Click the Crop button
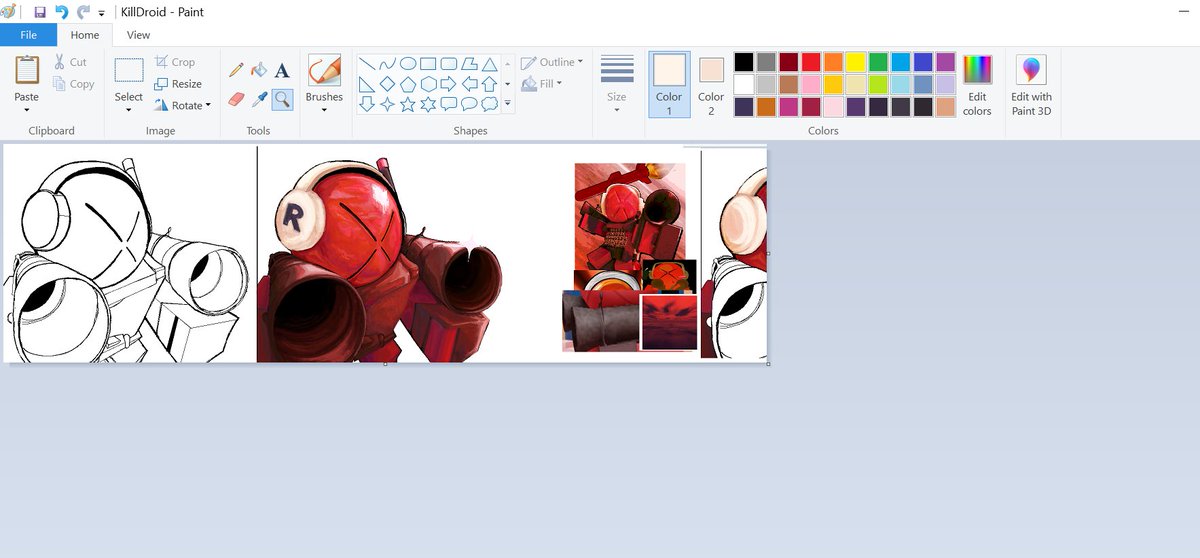 tap(175, 62)
